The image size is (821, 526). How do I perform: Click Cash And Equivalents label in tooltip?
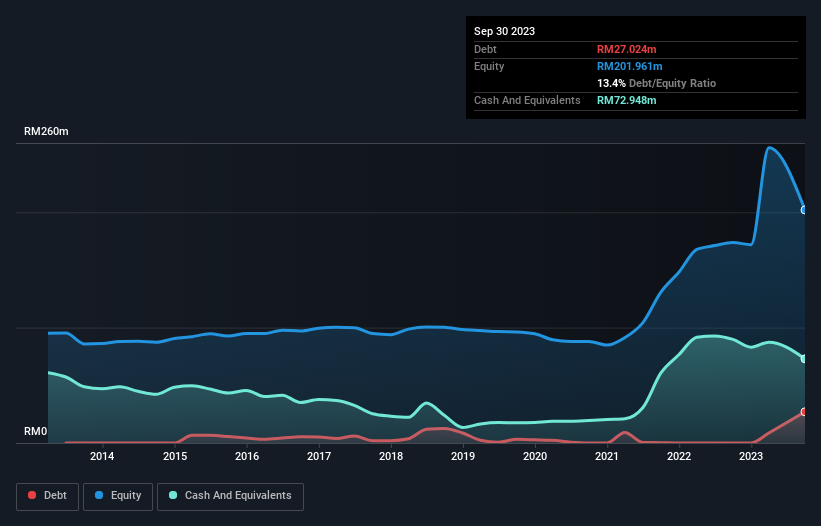pyautogui.click(x=527, y=100)
